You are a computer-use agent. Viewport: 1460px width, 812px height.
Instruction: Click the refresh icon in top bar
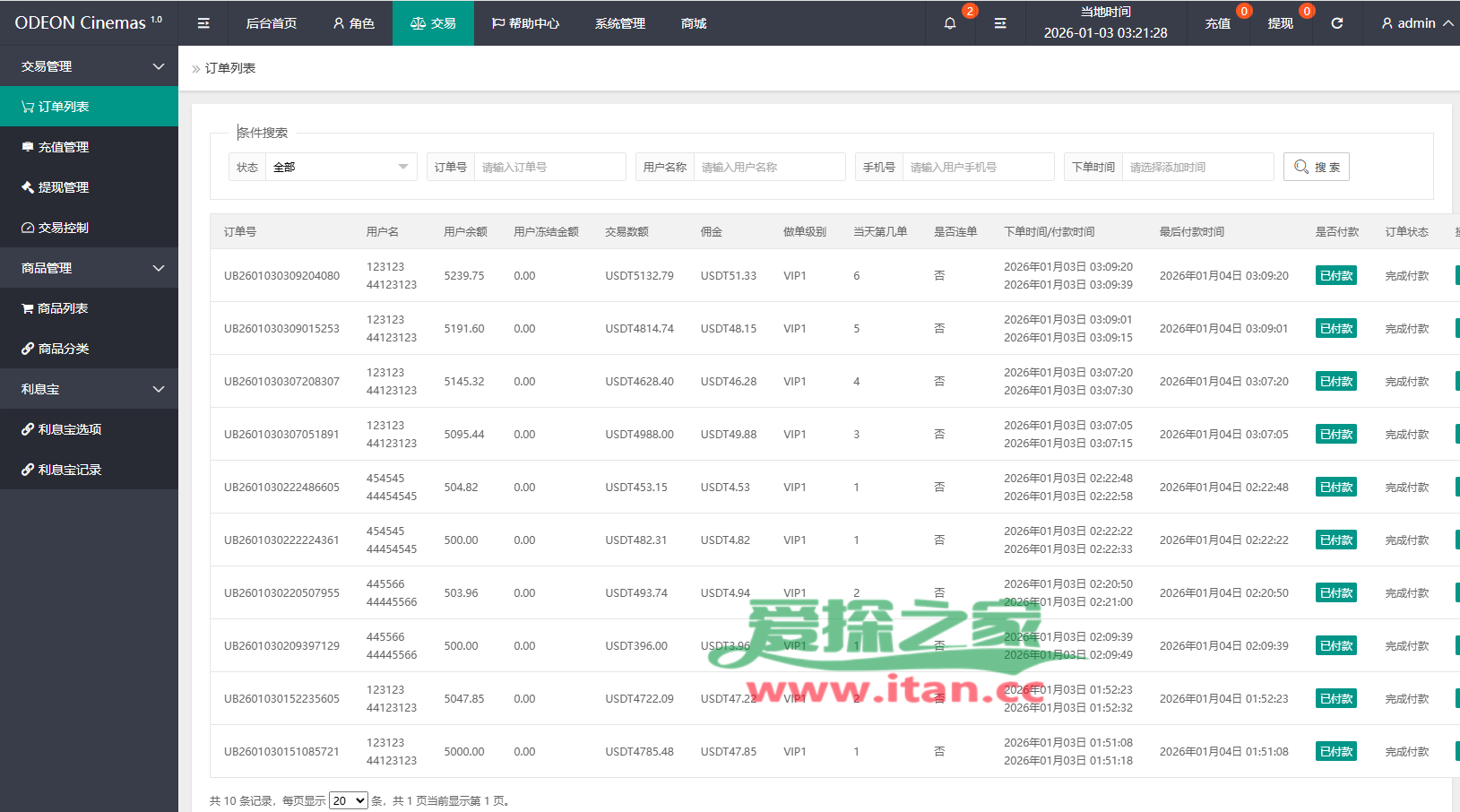(x=1336, y=23)
